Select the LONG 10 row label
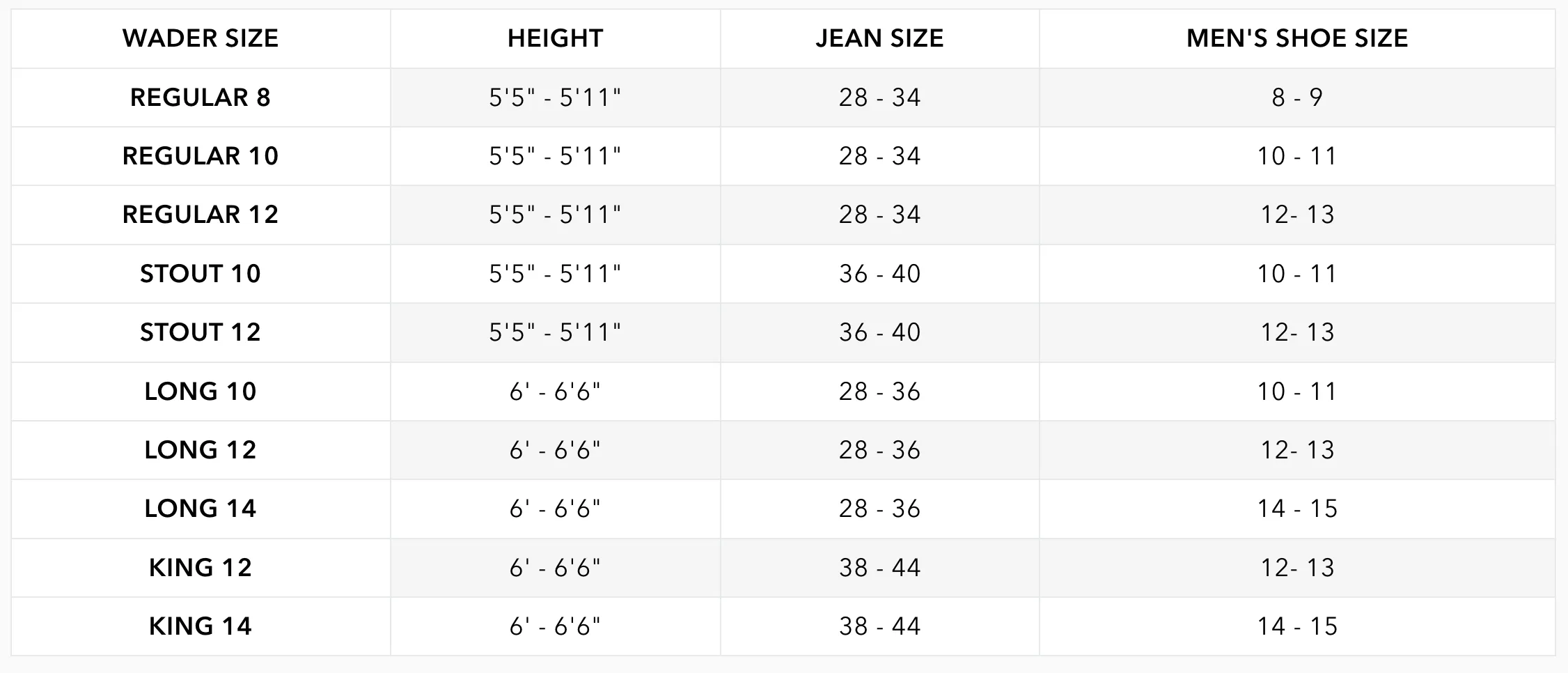The height and width of the screenshot is (673, 1568). pos(201,392)
